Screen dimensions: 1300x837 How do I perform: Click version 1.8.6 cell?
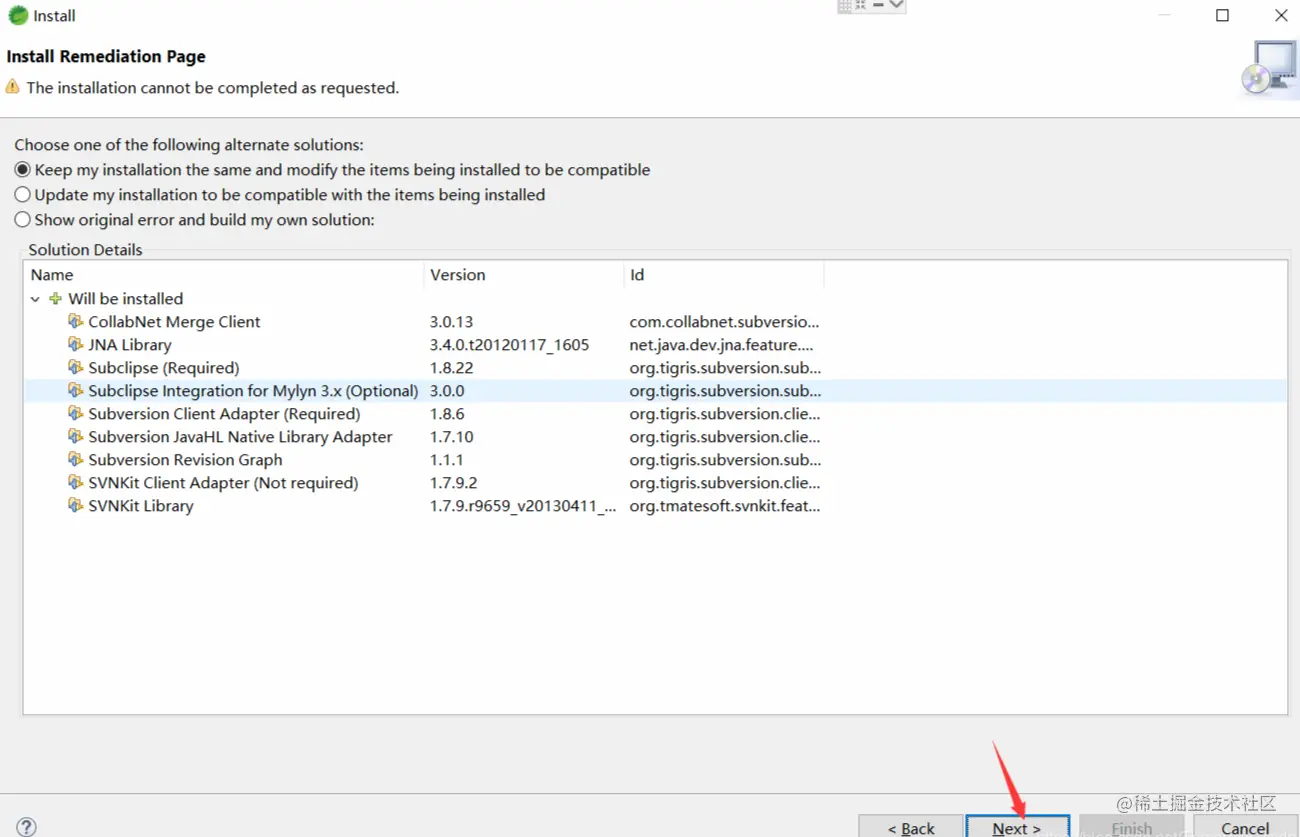[x=447, y=414]
